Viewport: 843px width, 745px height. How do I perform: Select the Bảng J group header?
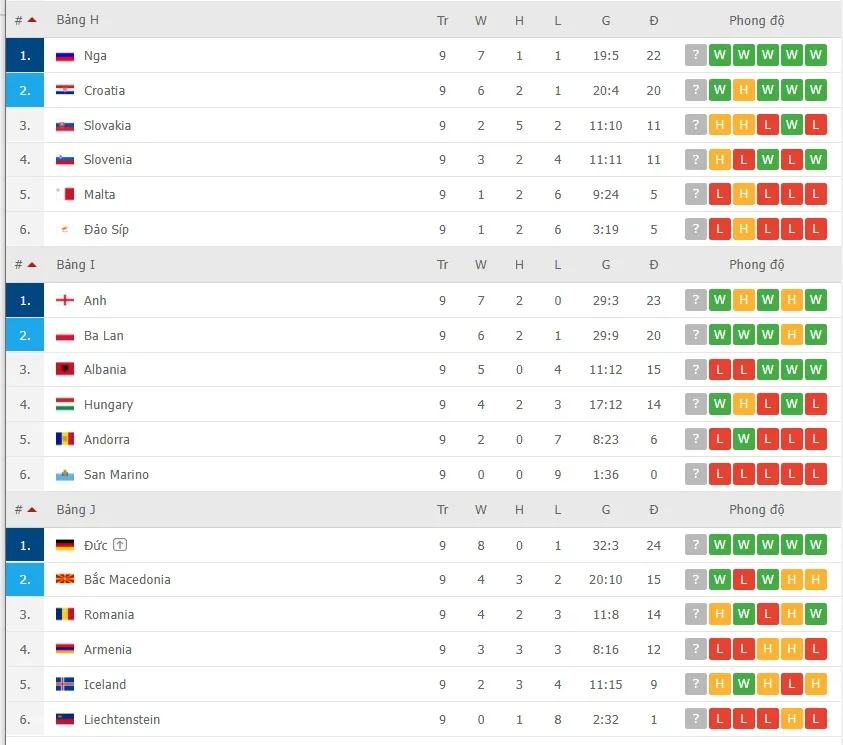click(x=75, y=509)
